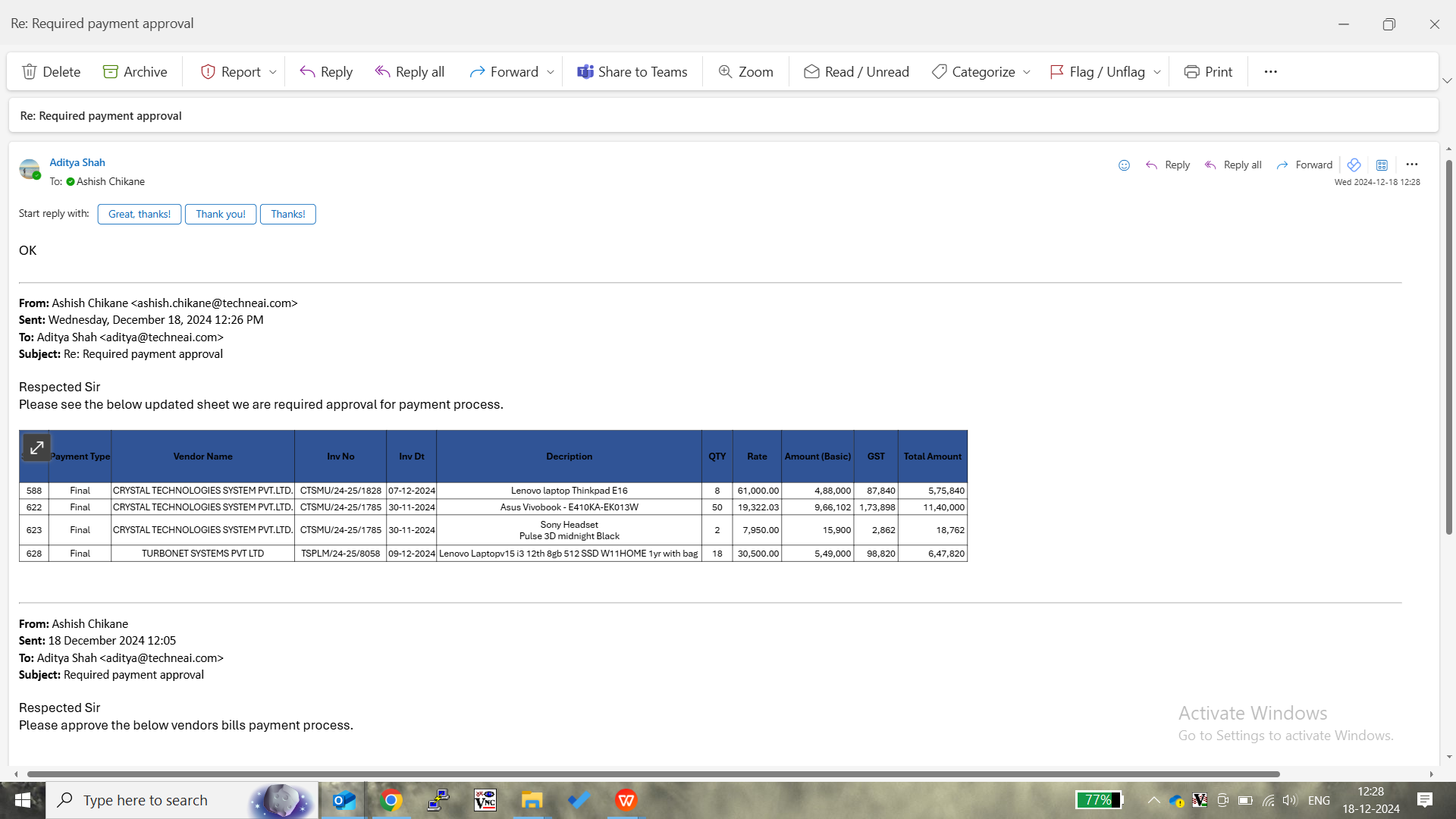Expand the Flag / Unflag dropdown arrow

(1157, 72)
